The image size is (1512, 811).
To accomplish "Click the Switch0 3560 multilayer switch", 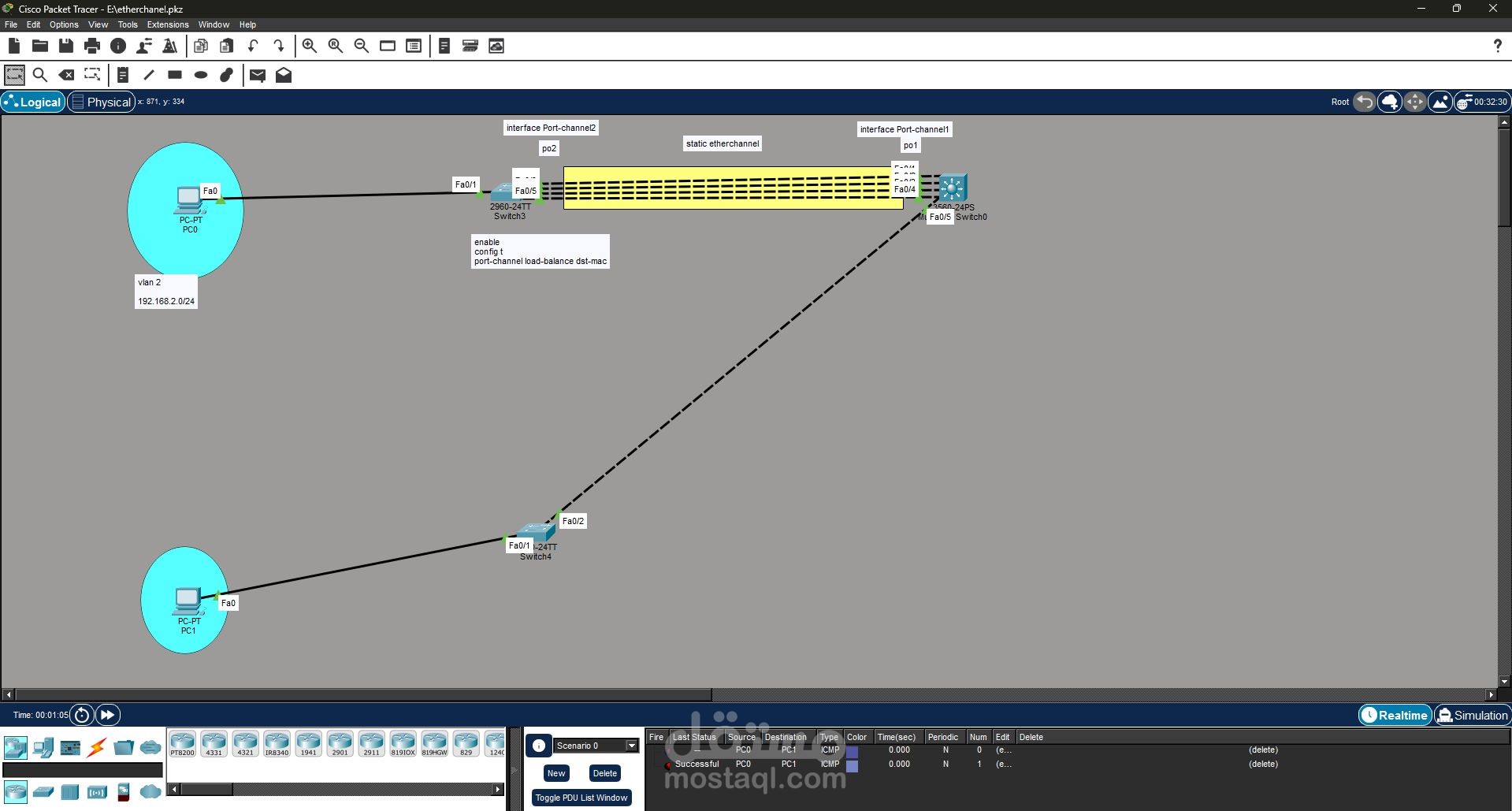I will 953,188.
